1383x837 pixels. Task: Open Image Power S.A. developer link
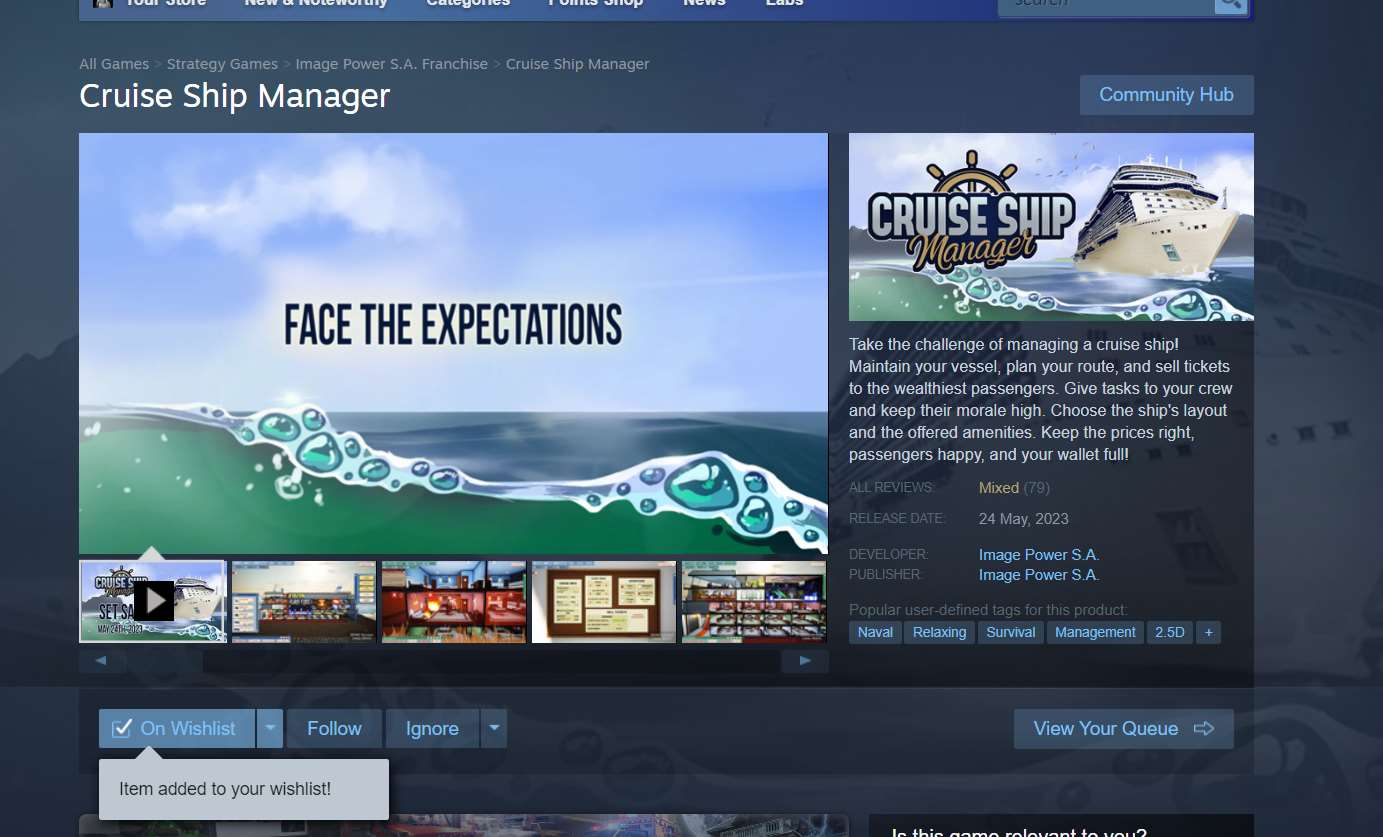pyautogui.click(x=1038, y=554)
